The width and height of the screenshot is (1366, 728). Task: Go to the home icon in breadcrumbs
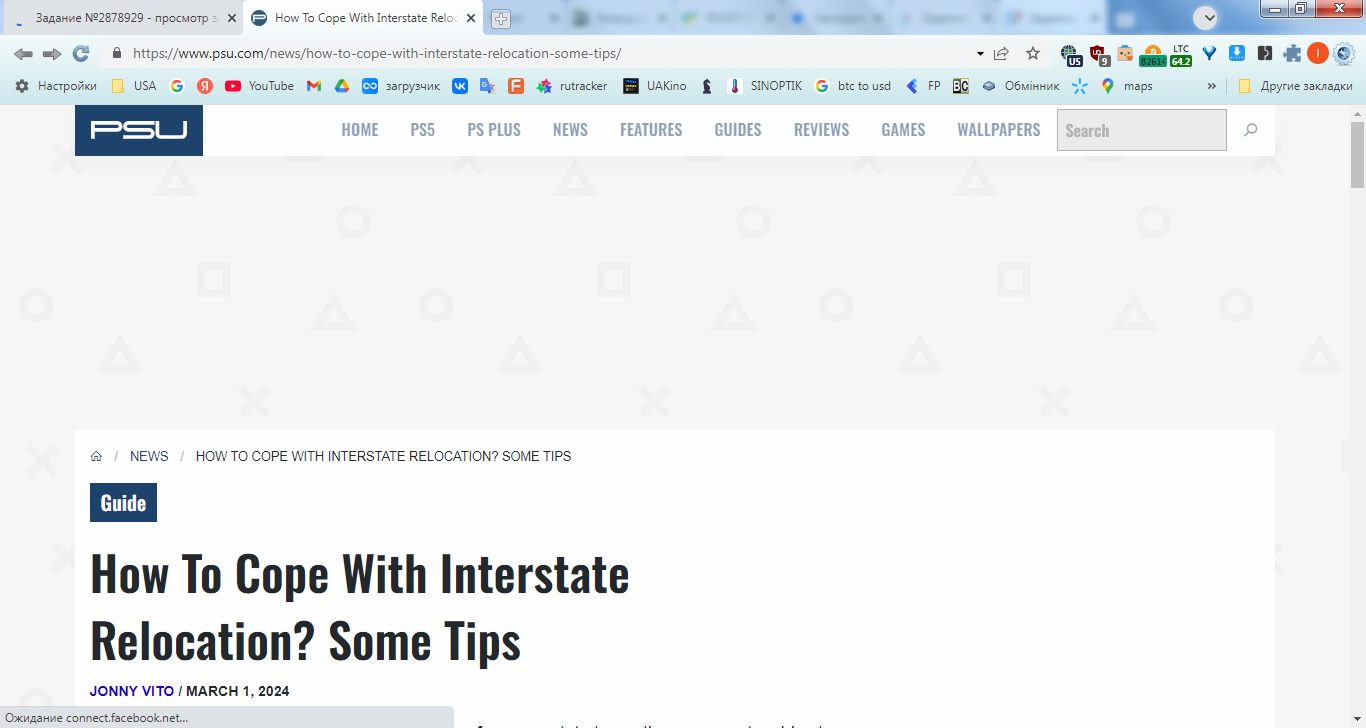tap(96, 456)
